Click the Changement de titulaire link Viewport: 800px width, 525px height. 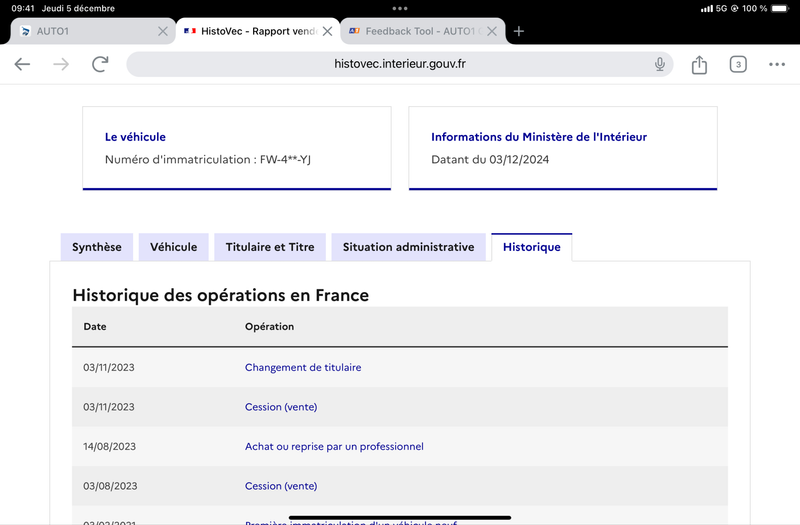pos(303,367)
